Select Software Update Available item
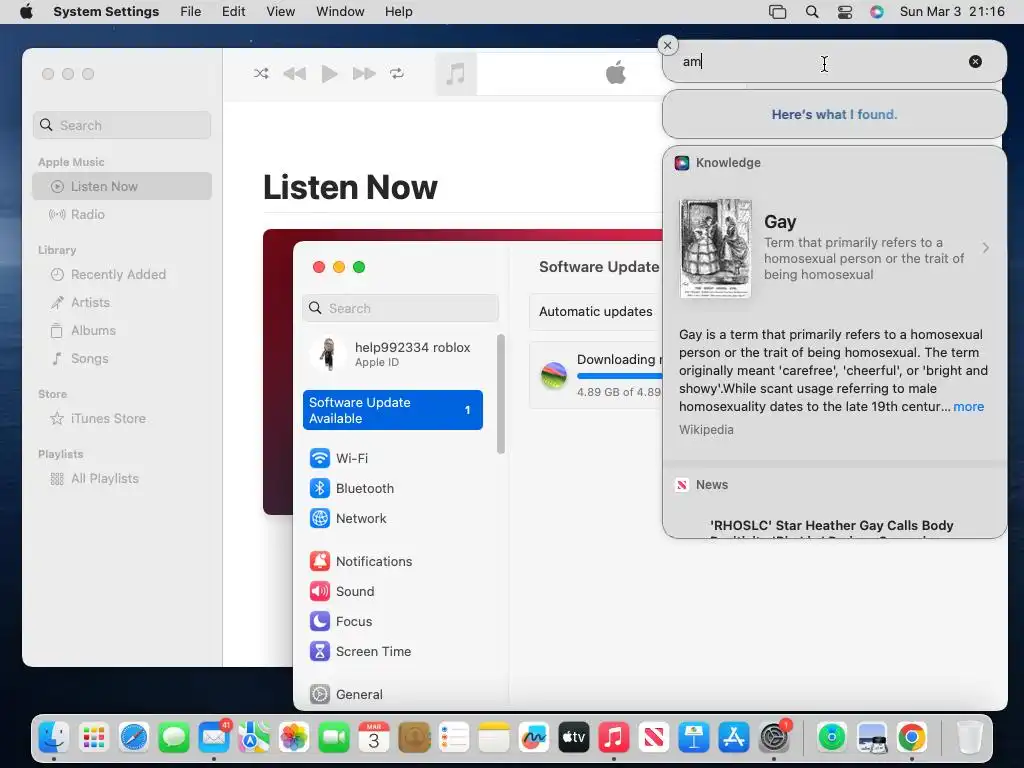1024x768 pixels. click(392, 410)
